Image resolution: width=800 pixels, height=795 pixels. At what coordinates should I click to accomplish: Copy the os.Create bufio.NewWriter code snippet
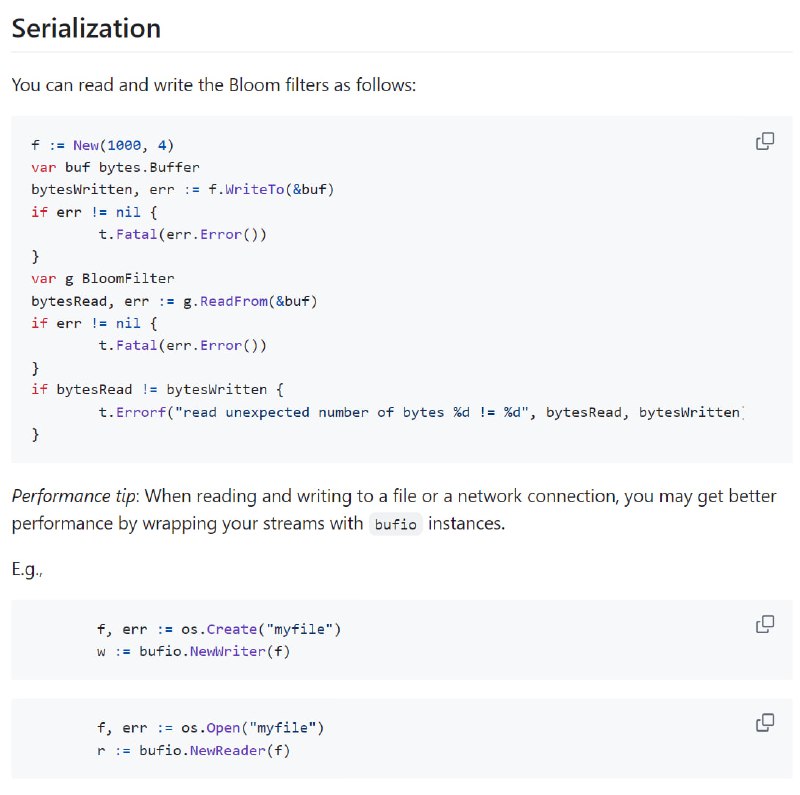click(x=765, y=624)
